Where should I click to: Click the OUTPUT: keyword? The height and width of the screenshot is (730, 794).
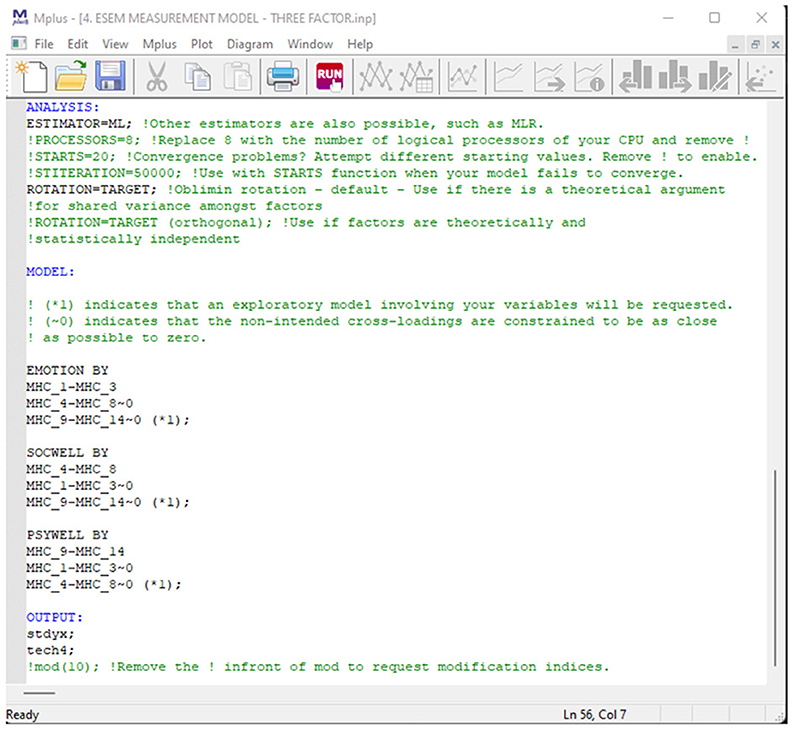click(55, 617)
